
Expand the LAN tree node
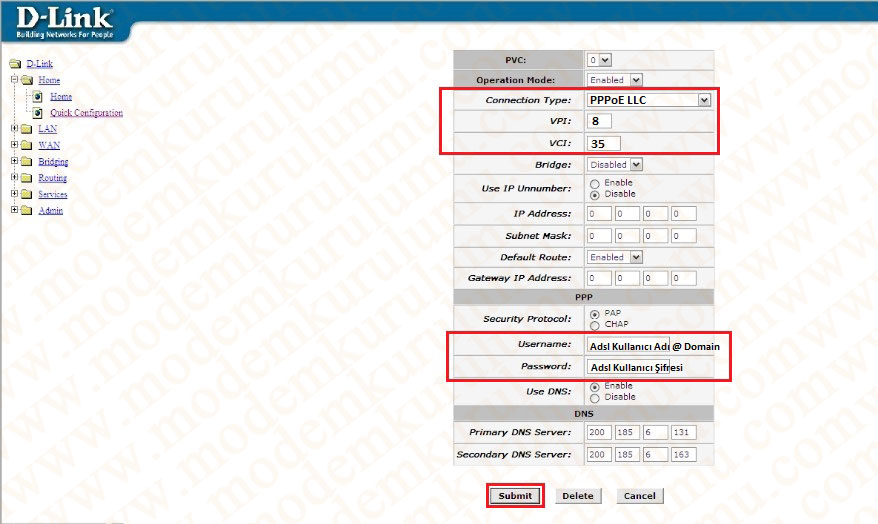(x=15, y=128)
